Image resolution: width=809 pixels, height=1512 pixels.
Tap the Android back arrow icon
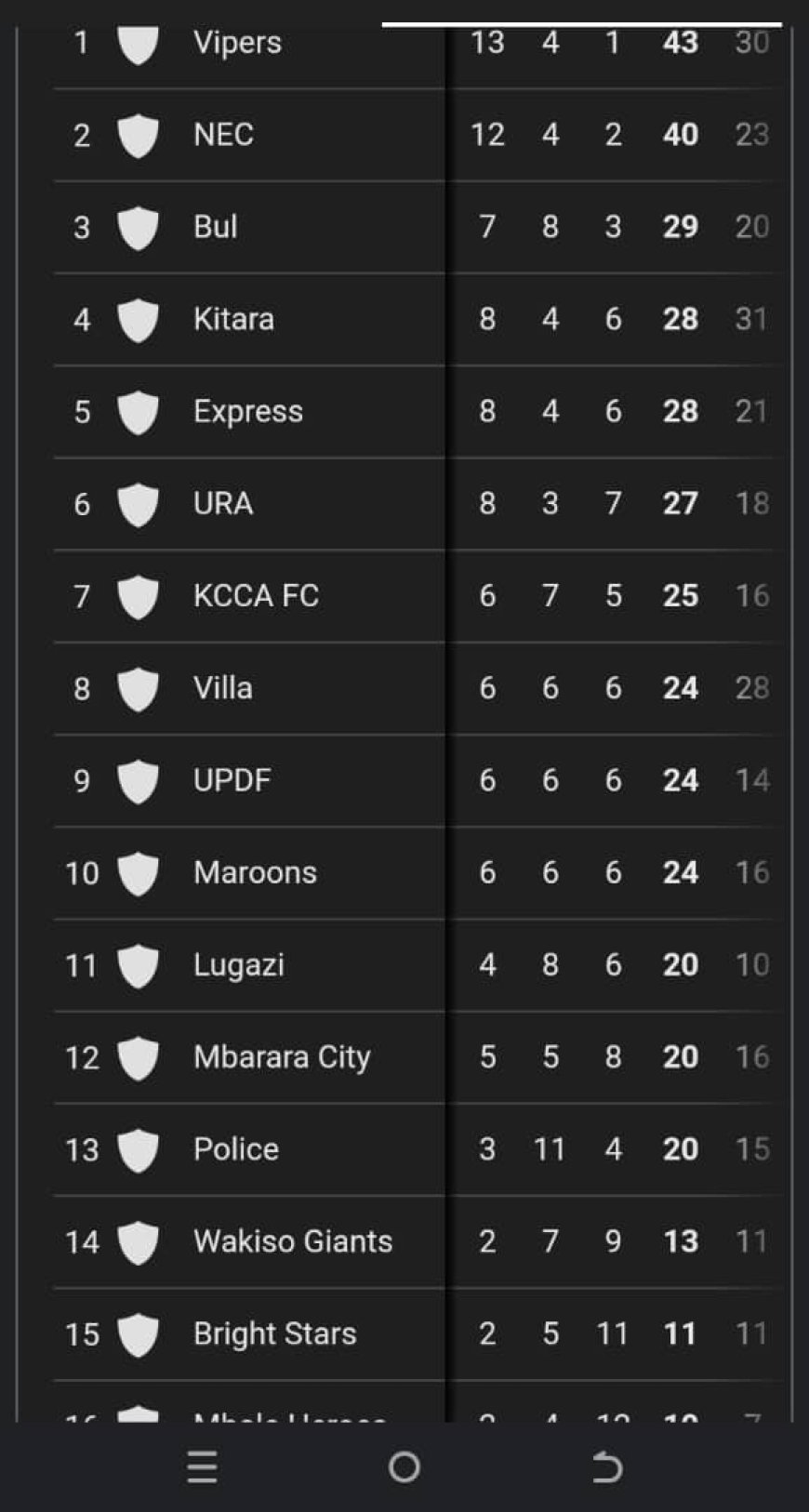pos(606,1467)
